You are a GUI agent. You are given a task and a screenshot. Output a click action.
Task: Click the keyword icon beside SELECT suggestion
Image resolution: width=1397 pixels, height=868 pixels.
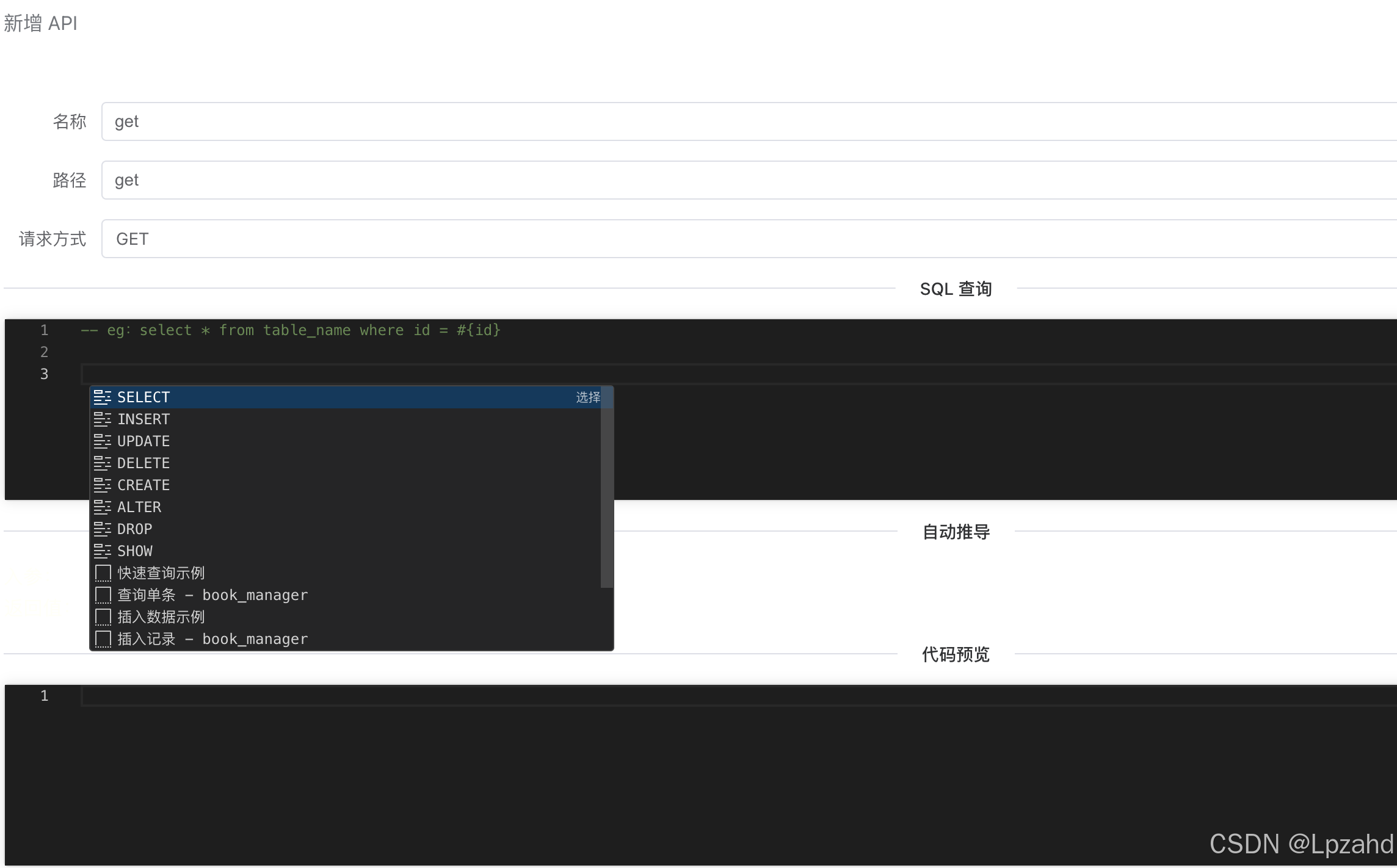click(103, 397)
